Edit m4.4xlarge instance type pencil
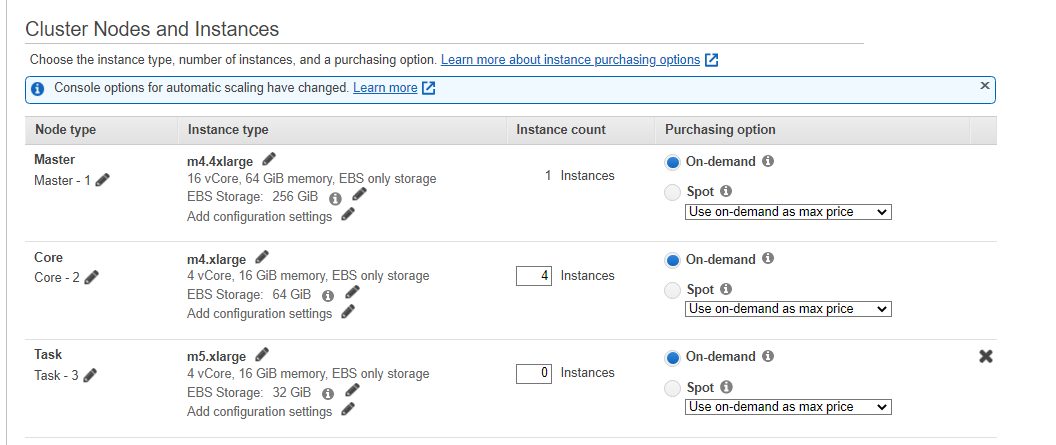The width and height of the screenshot is (1056, 445). pos(269,159)
